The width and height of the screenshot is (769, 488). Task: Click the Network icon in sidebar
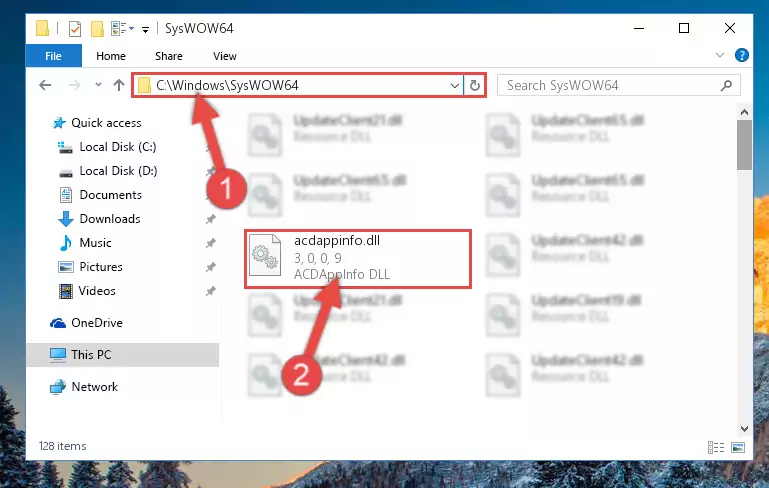point(58,386)
